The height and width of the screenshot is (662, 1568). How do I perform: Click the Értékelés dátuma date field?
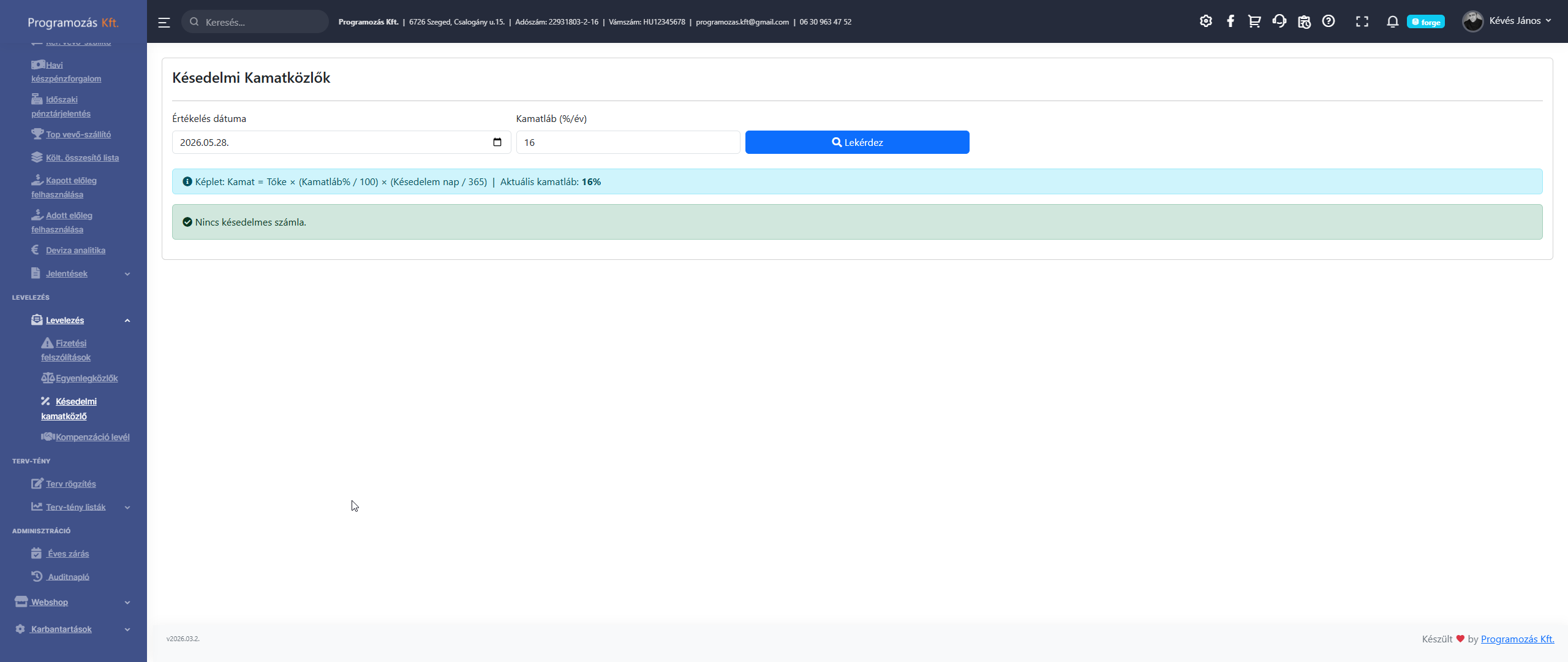[341, 142]
